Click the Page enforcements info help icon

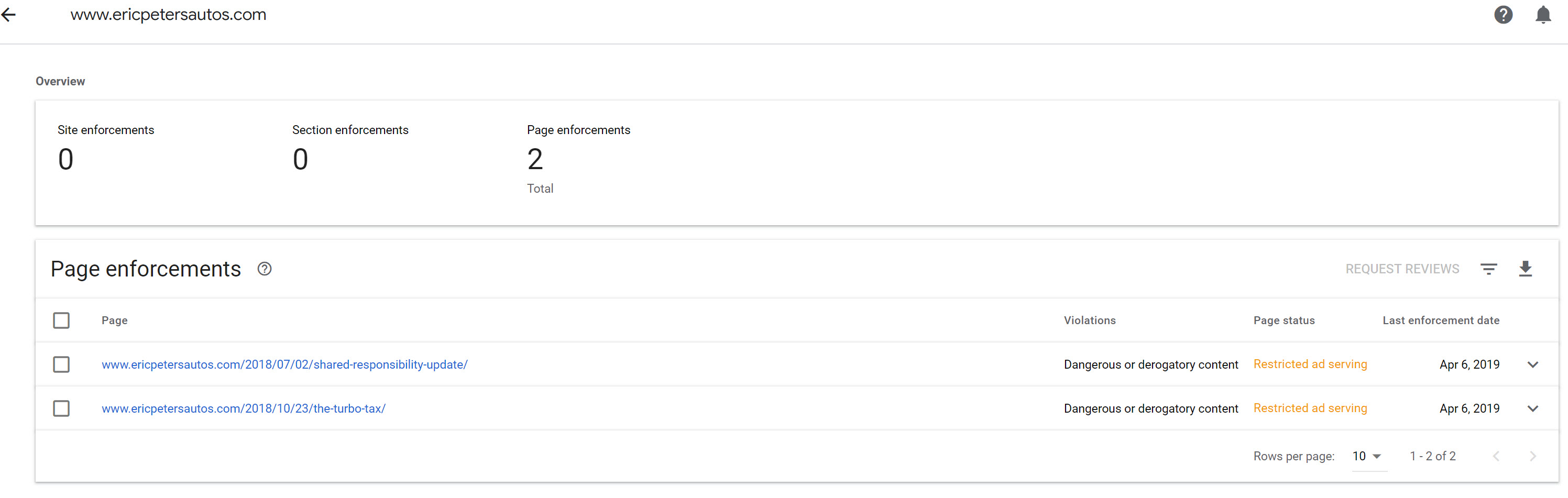coord(264,269)
